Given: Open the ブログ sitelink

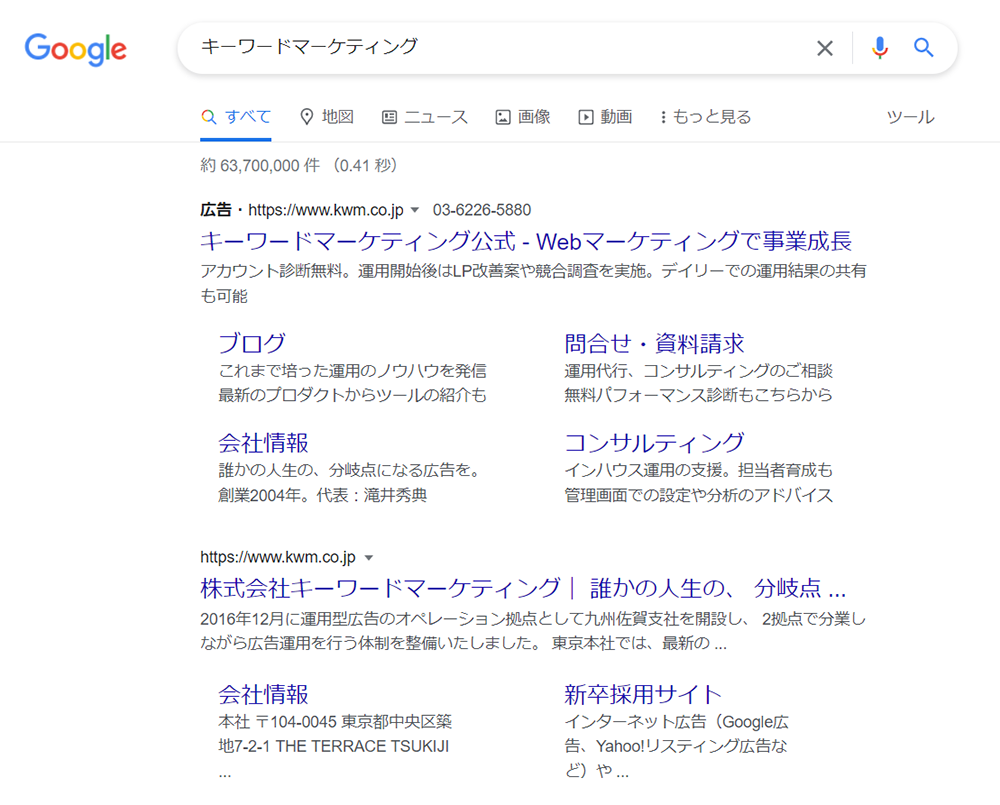Looking at the screenshot, I should (x=252, y=343).
